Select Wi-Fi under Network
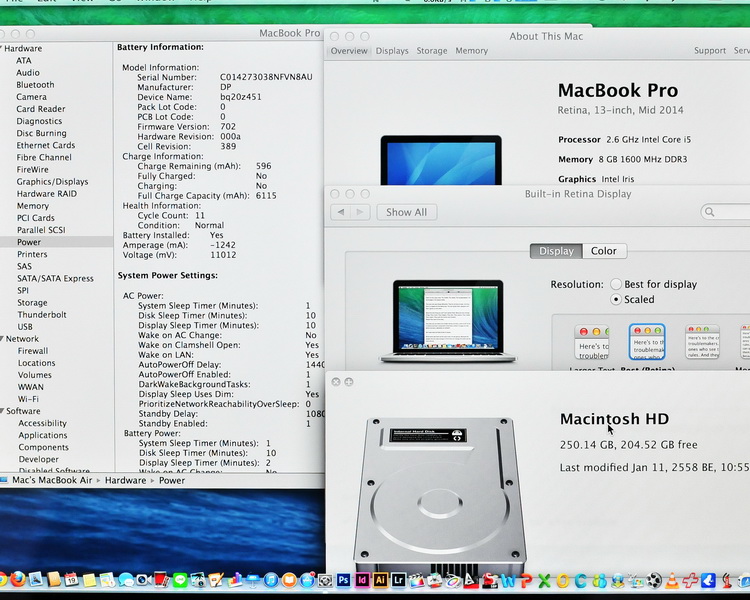The image size is (750, 600). [28, 399]
